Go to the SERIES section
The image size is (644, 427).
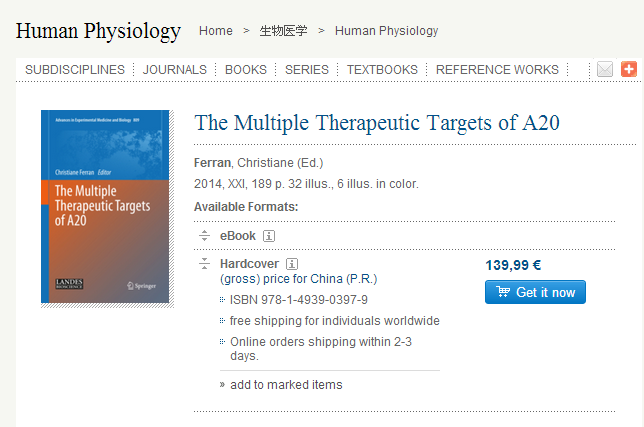[307, 70]
